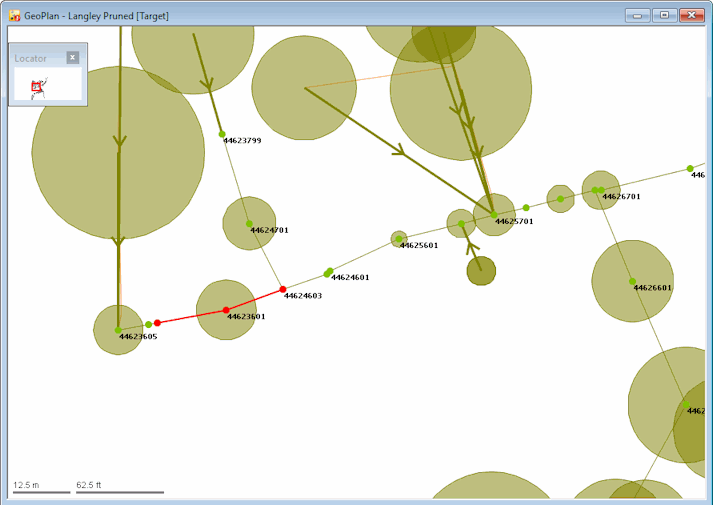The image size is (713, 505).
Task: Close the GeoPlan window
Action: coord(692,15)
